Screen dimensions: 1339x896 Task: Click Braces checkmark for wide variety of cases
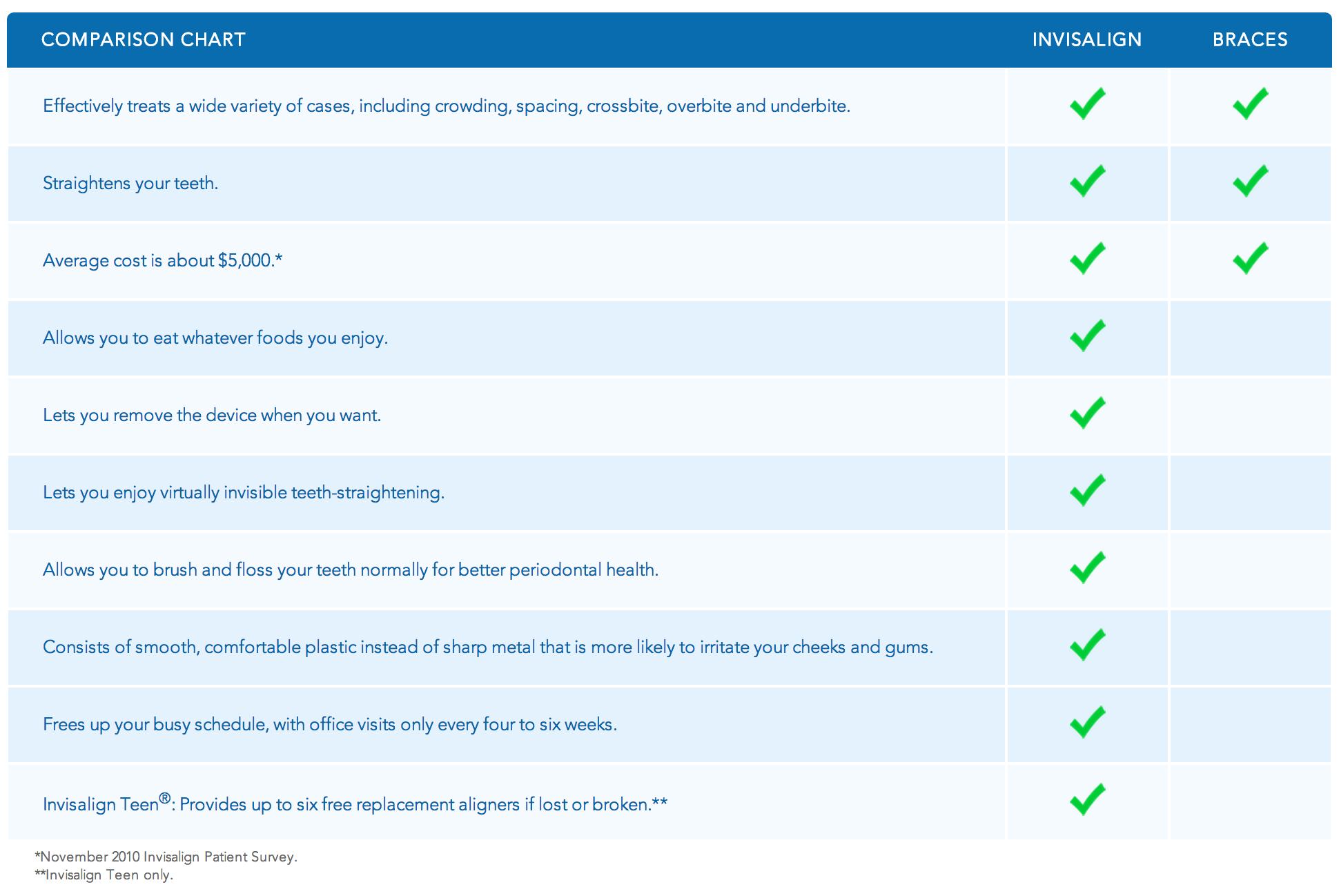(x=1250, y=104)
